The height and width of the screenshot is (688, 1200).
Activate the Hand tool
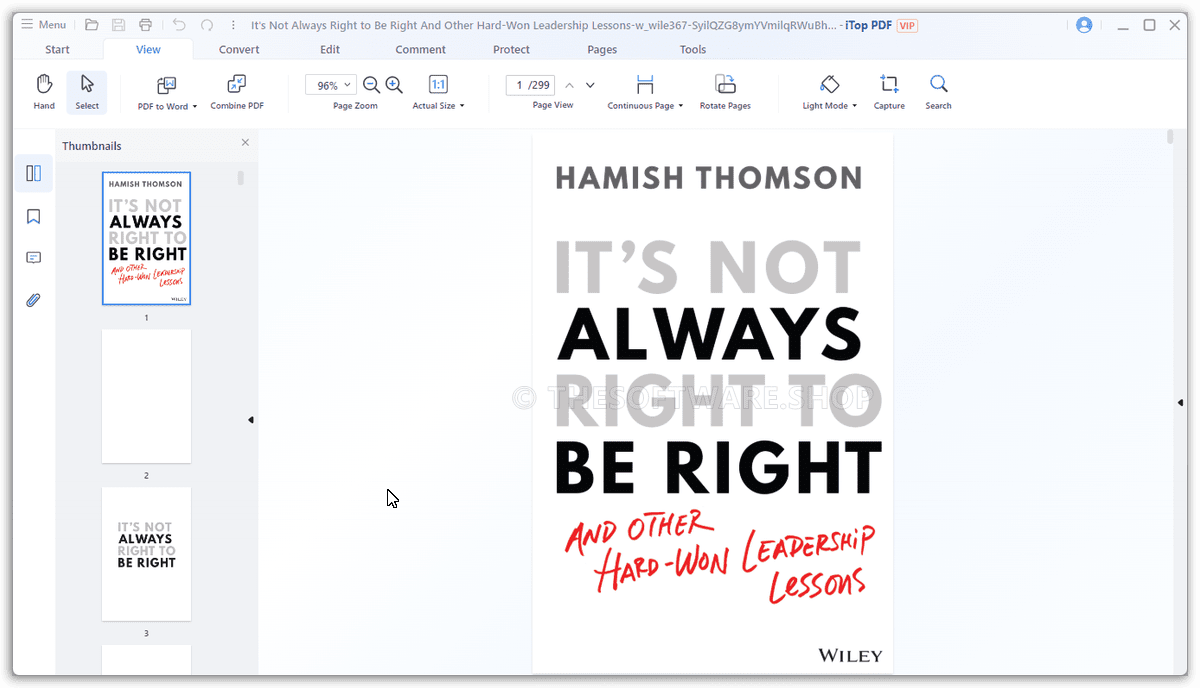tap(44, 92)
